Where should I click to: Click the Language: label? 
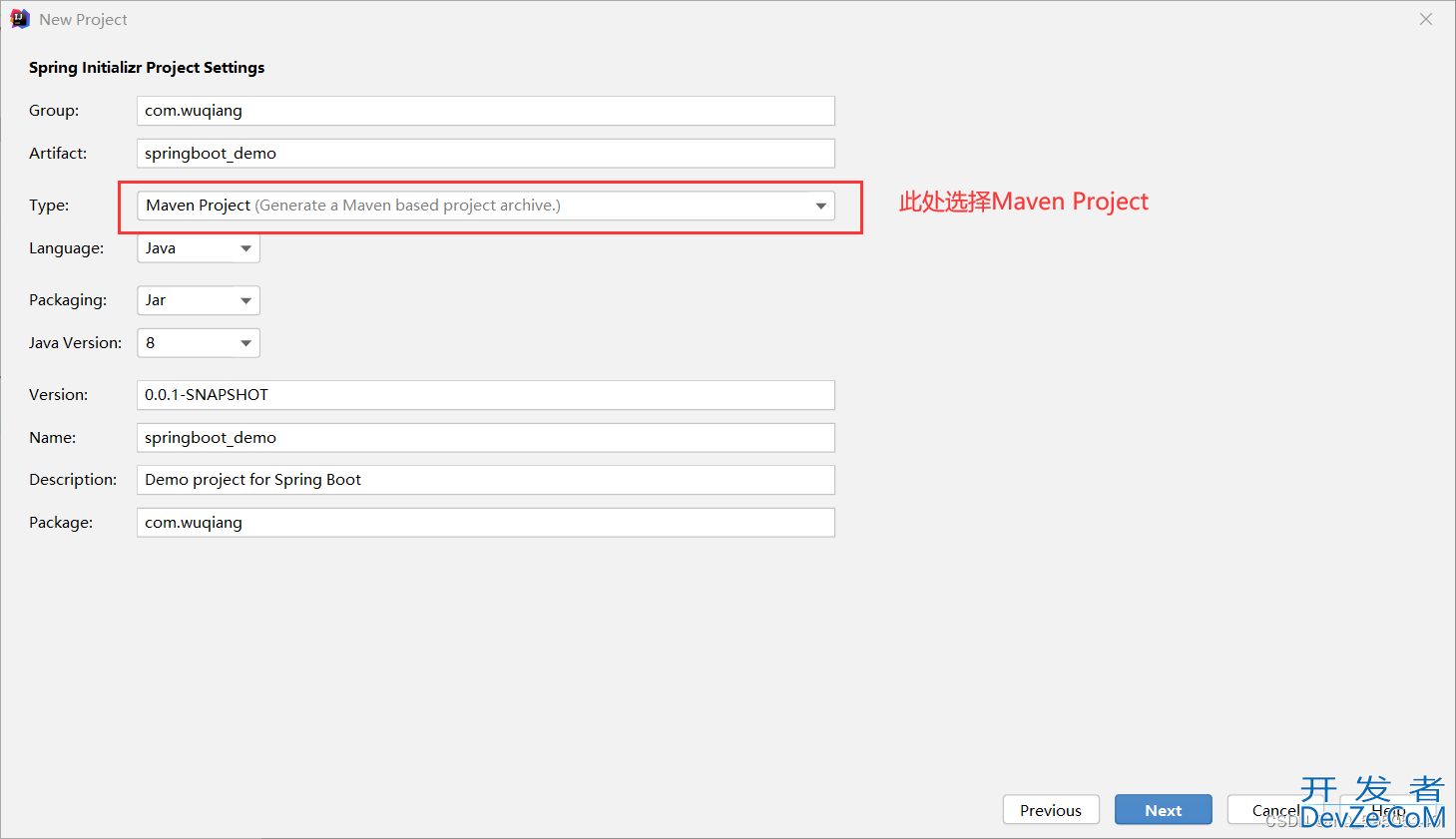tap(66, 248)
